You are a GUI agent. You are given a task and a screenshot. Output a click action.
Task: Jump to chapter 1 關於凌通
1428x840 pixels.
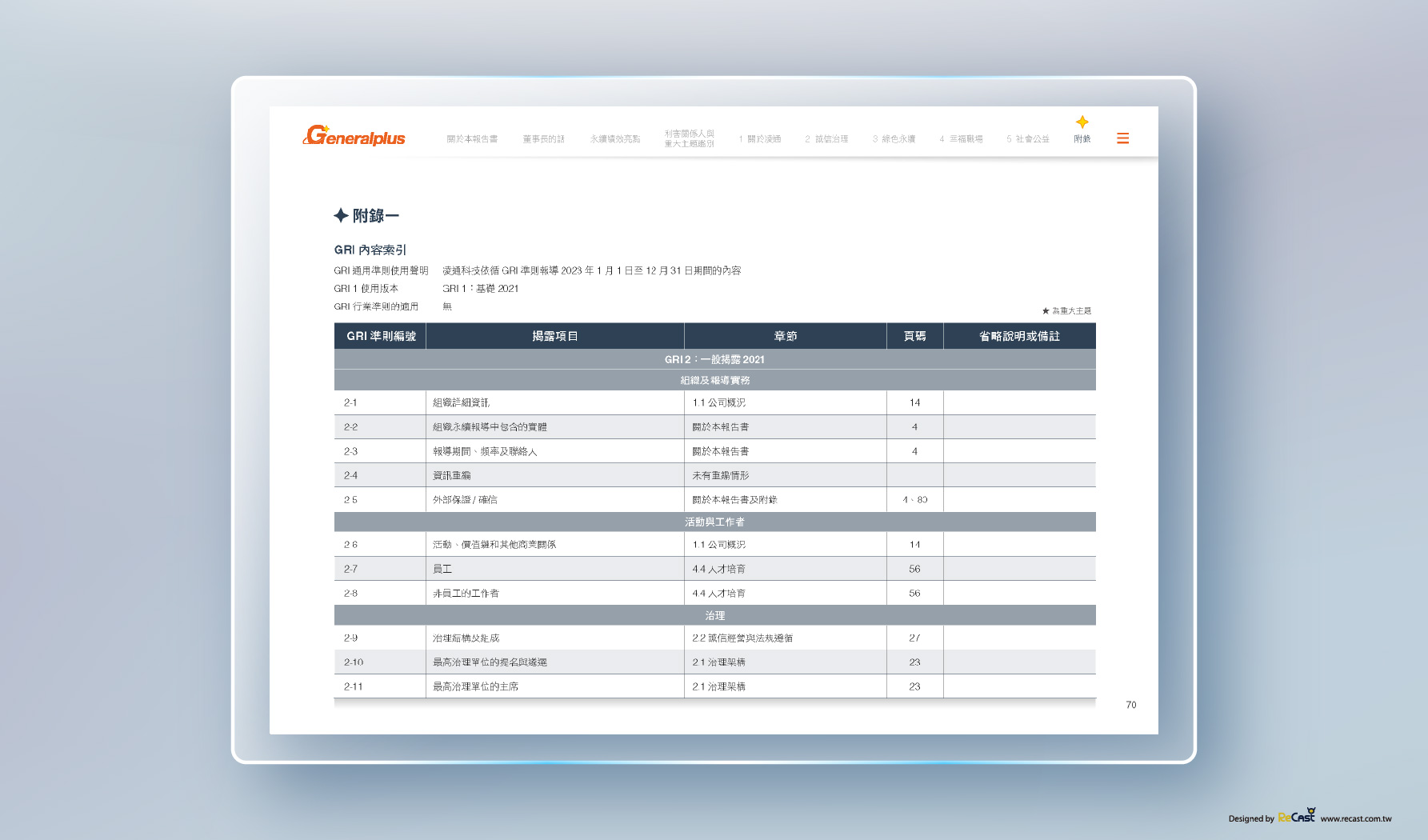[760, 139]
